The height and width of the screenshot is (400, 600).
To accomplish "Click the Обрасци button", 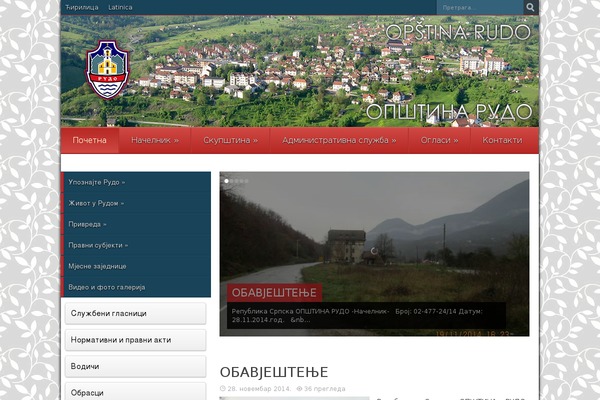I will [x=135, y=392].
